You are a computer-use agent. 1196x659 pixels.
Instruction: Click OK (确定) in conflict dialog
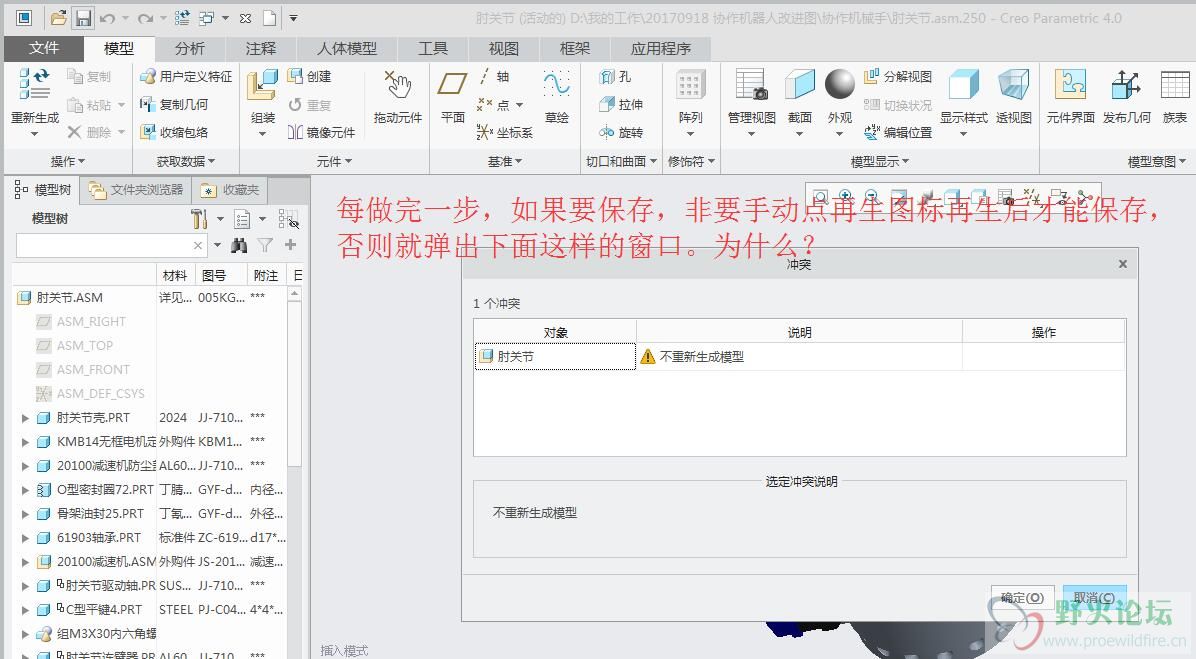click(x=1022, y=598)
